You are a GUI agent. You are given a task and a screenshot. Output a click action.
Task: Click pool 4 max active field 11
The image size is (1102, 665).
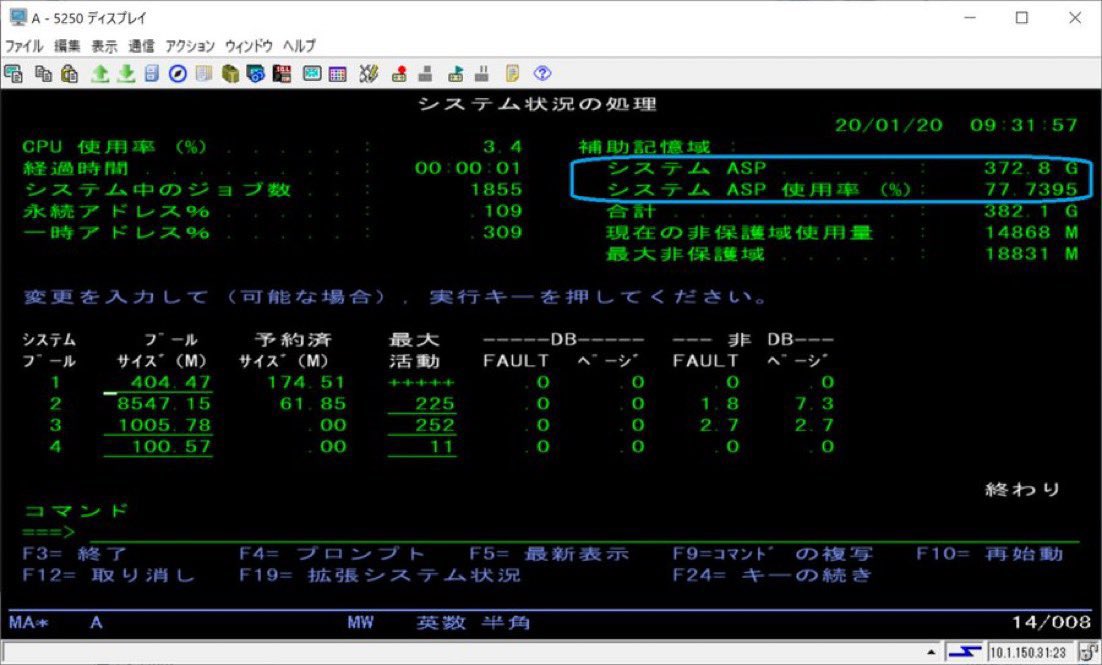point(422,446)
